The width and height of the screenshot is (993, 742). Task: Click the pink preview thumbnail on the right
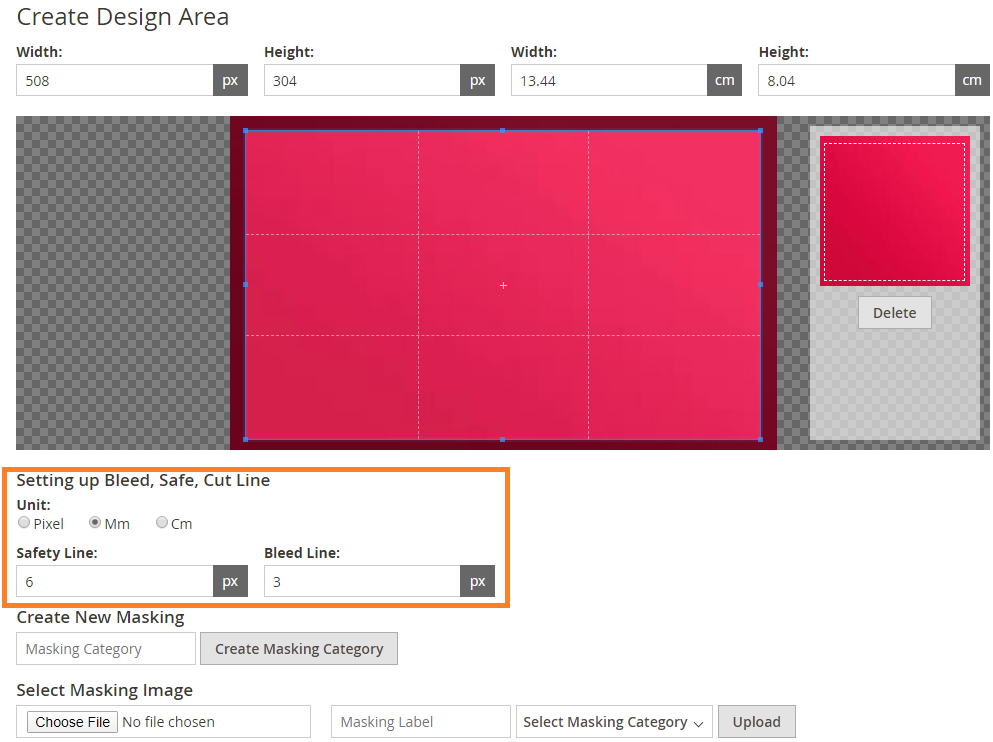tap(894, 210)
